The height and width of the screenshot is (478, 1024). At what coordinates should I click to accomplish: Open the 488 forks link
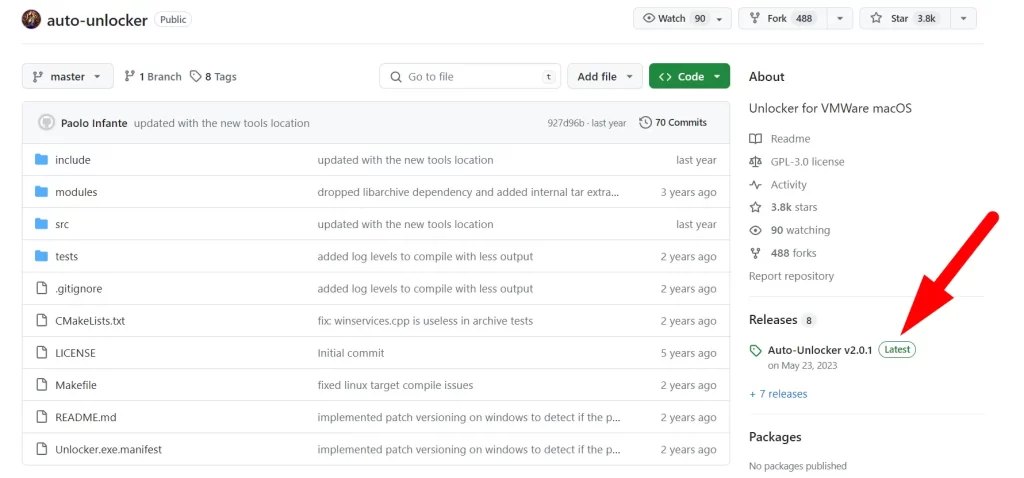point(793,253)
